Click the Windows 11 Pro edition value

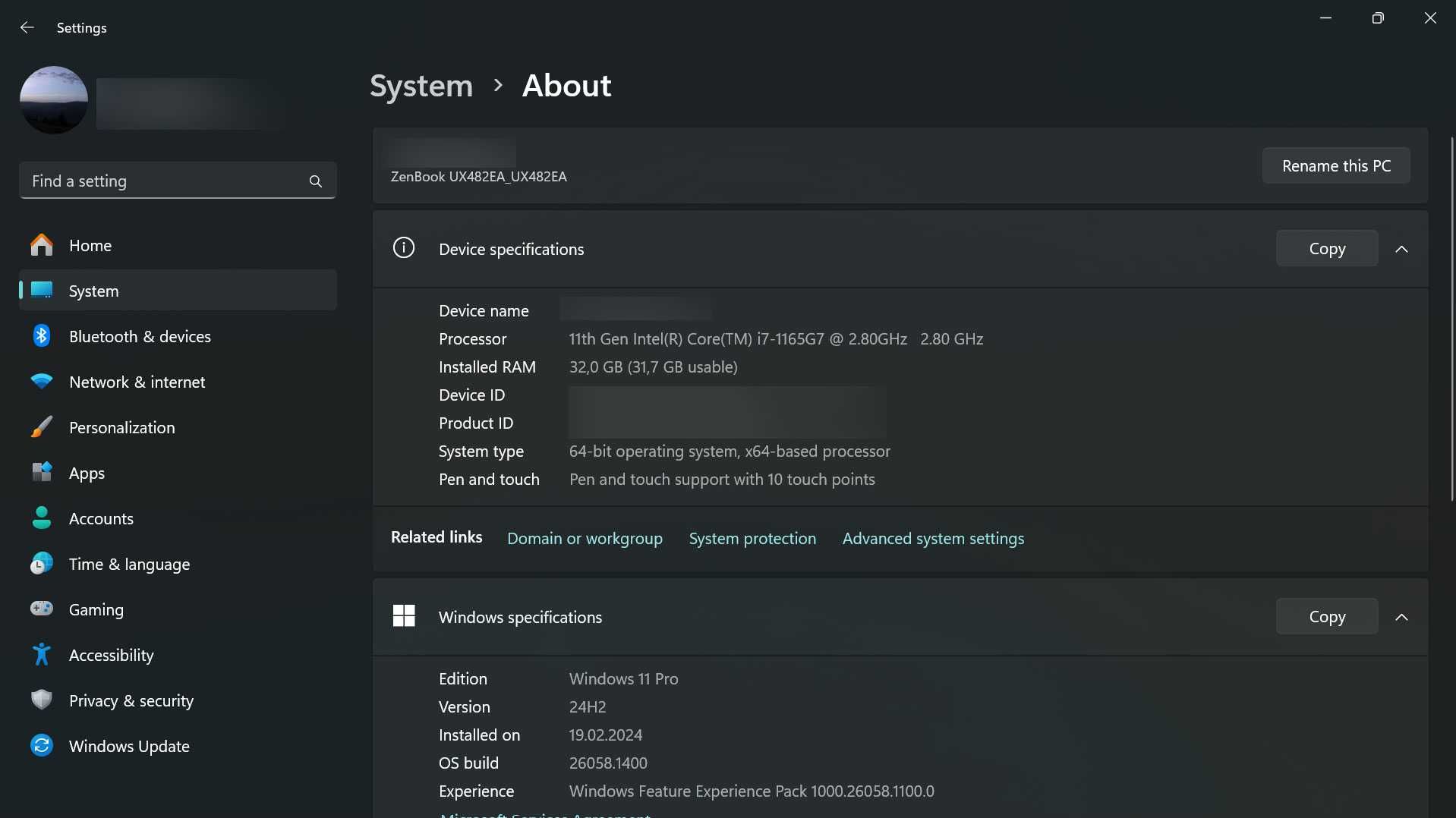(x=623, y=679)
